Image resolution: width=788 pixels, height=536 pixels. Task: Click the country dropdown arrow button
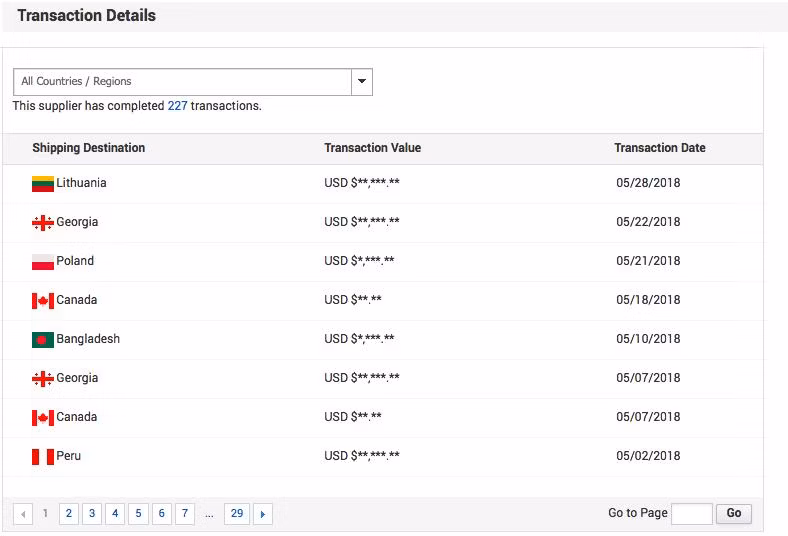[362, 82]
